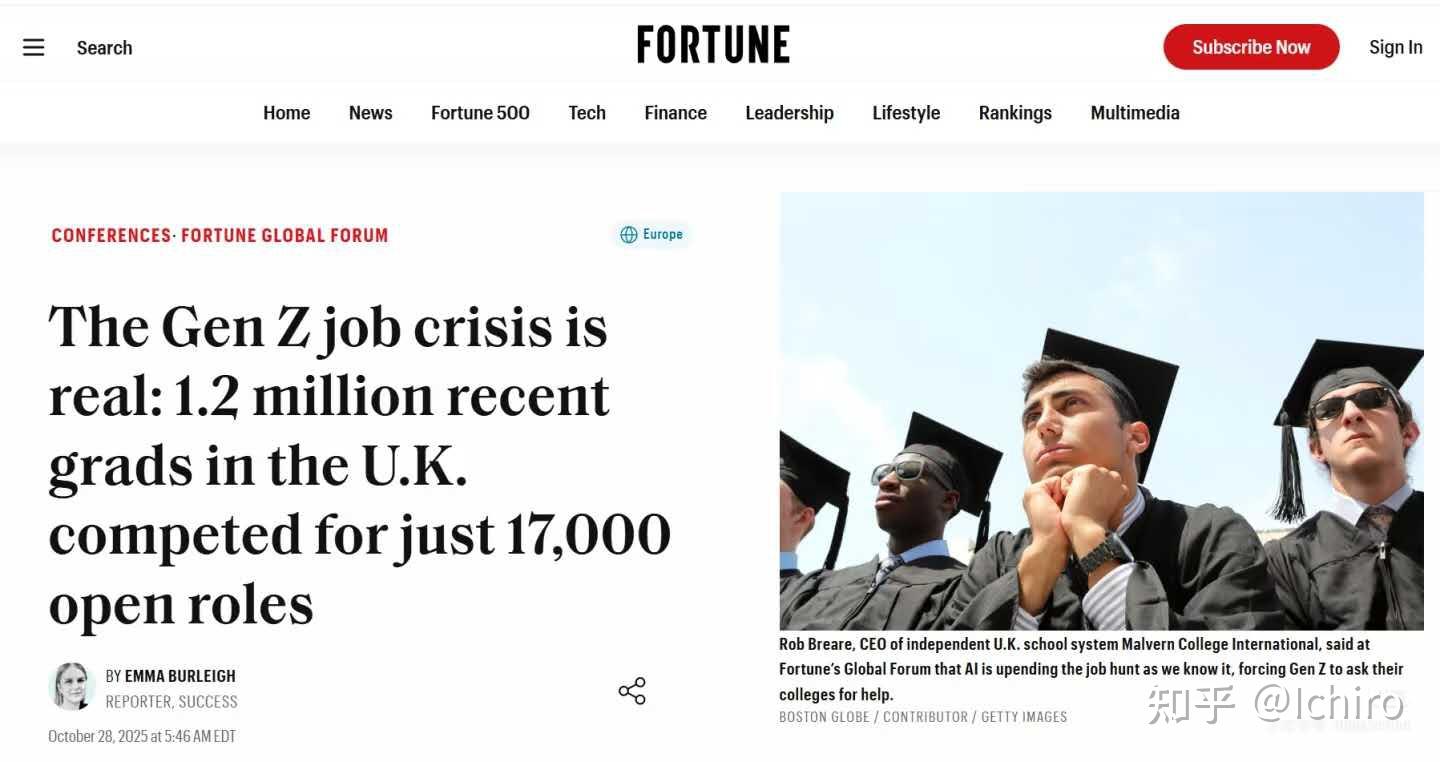The image size is (1440, 762).
Task: Click the graduates article photo
Action: click(x=1101, y=410)
